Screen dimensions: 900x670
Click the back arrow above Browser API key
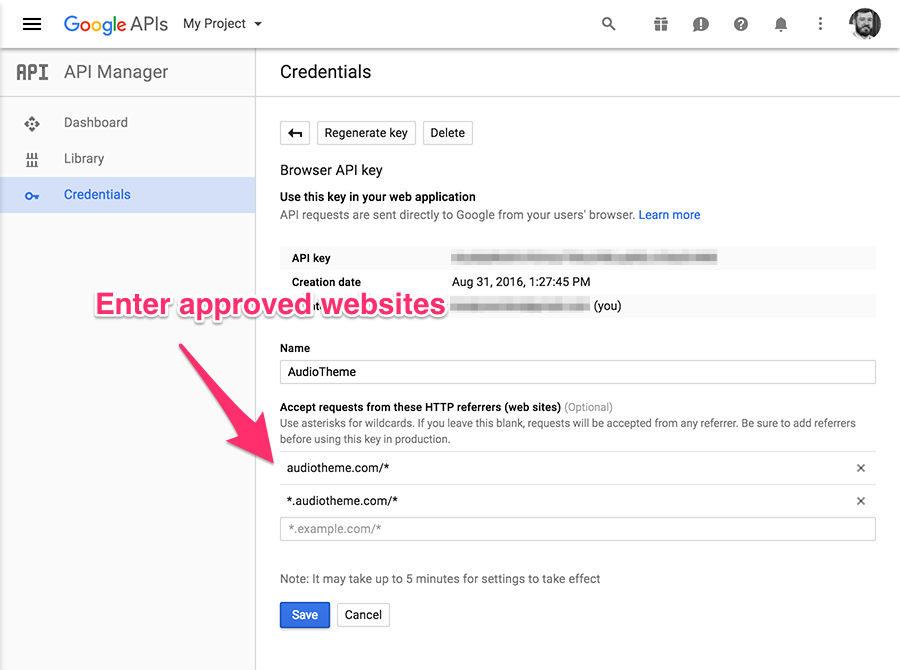point(293,132)
